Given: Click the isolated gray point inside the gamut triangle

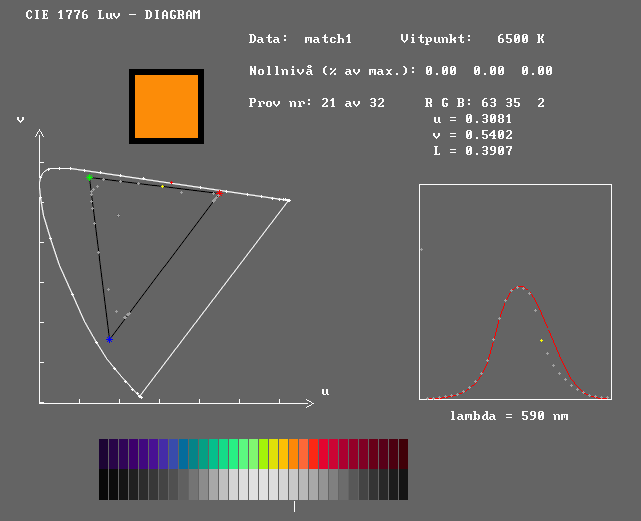Looking at the screenshot, I should [x=119, y=215].
